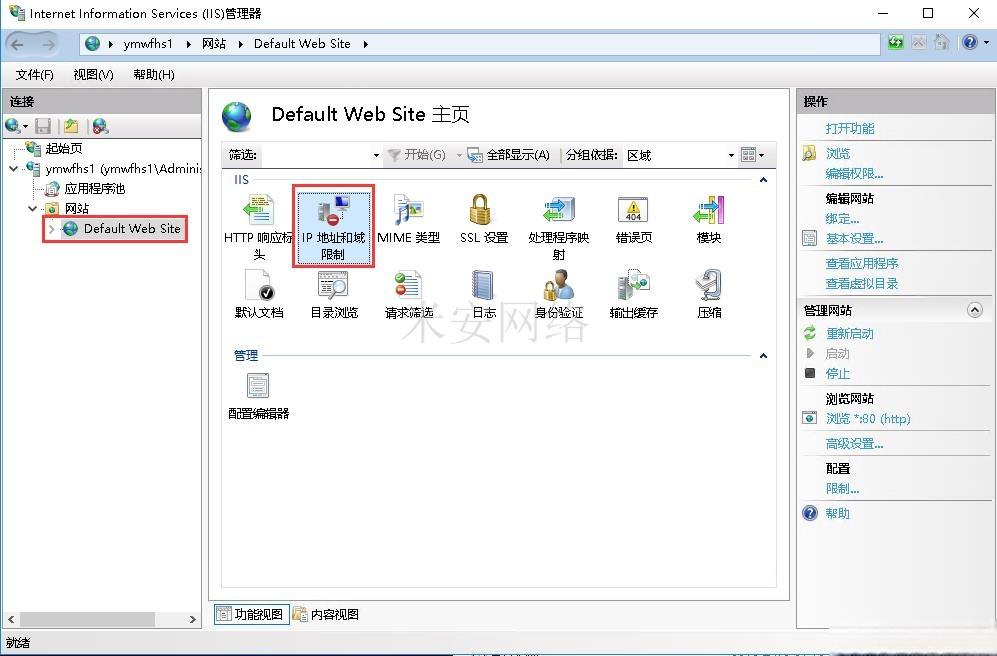This screenshot has height=656, width=997.
Task: Open the 分组依据 区域 dropdown
Action: click(x=680, y=155)
